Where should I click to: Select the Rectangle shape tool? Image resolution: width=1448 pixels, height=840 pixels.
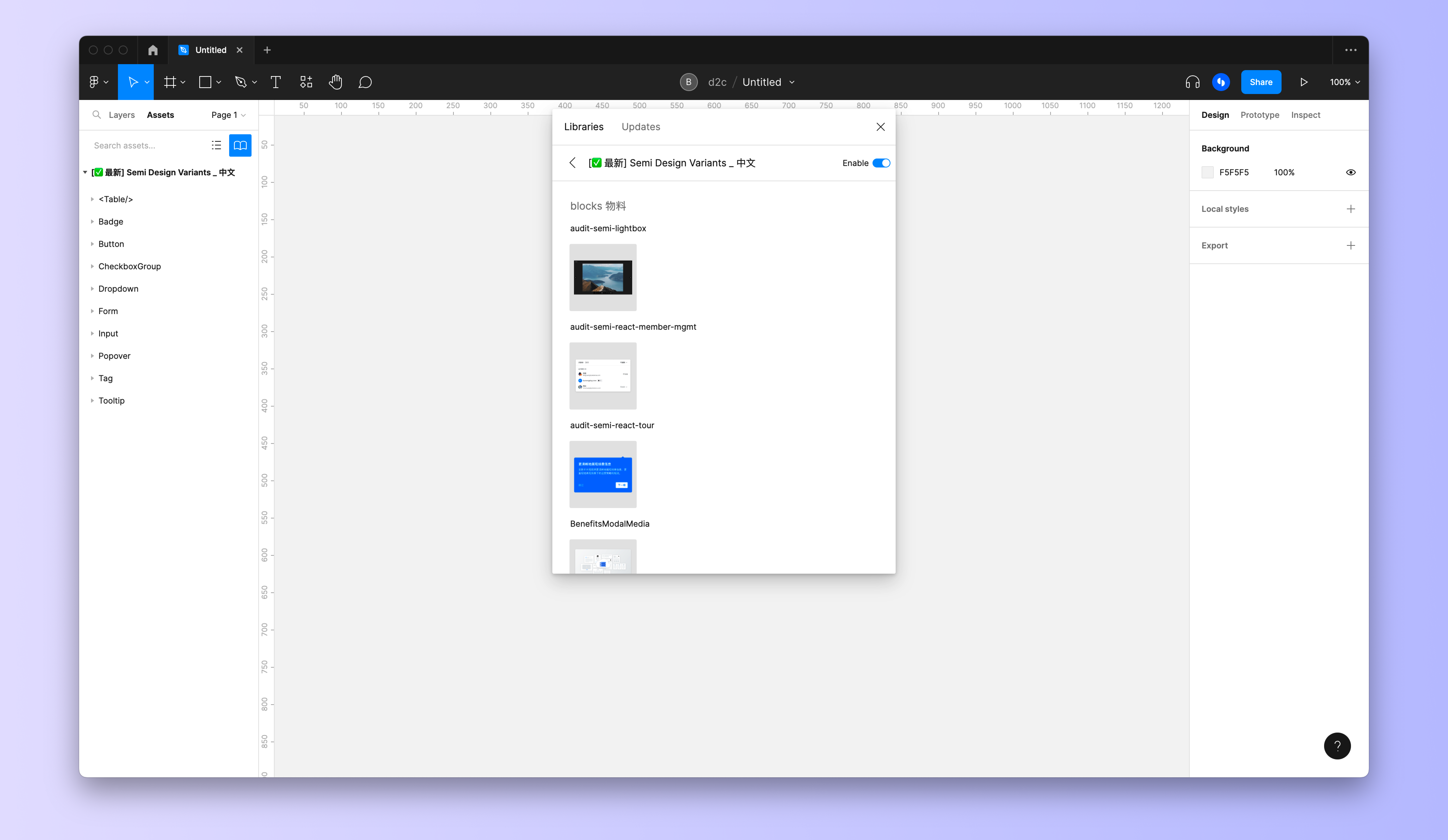(x=205, y=82)
